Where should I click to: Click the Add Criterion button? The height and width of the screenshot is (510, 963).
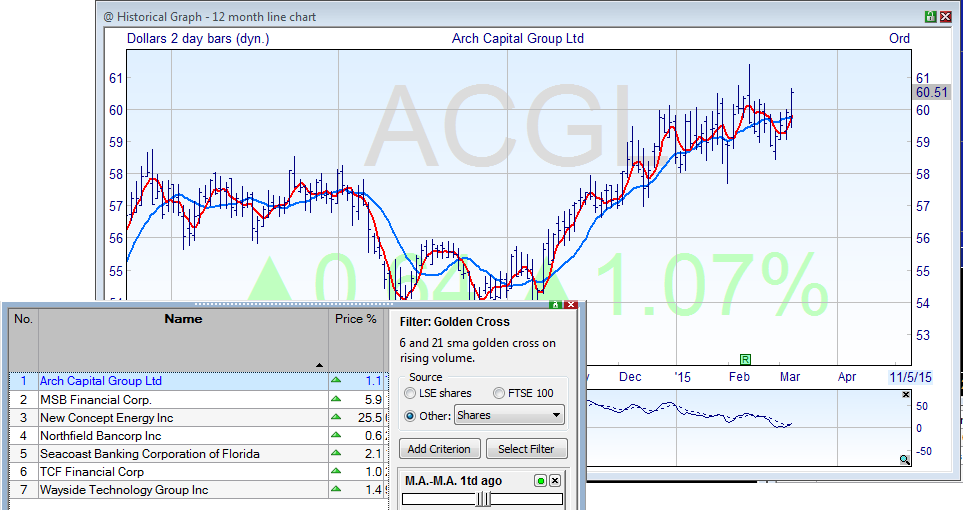coord(439,449)
